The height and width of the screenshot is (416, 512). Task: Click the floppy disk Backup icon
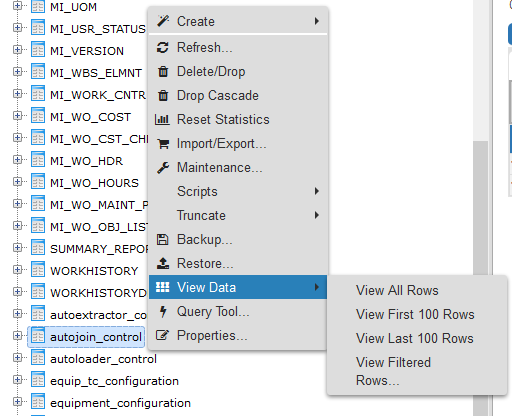pyautogui.click(x=163, y=239)
